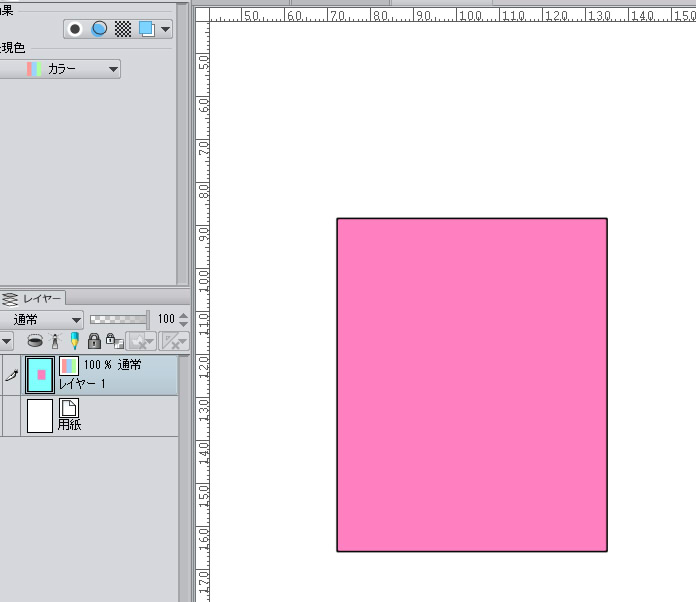This screenshot has width=696, height=602.
Task: Set layer as reference with lighthouse icon
Action: [55, 341]
